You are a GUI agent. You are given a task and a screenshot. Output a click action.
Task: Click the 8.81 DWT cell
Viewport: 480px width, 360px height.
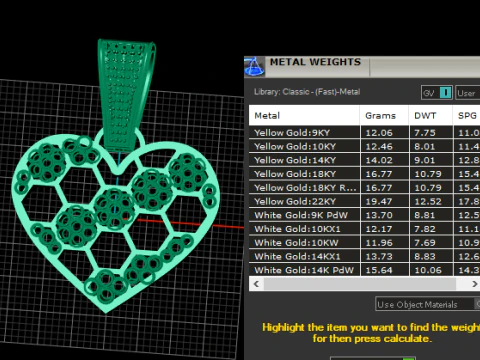point(431,215)
